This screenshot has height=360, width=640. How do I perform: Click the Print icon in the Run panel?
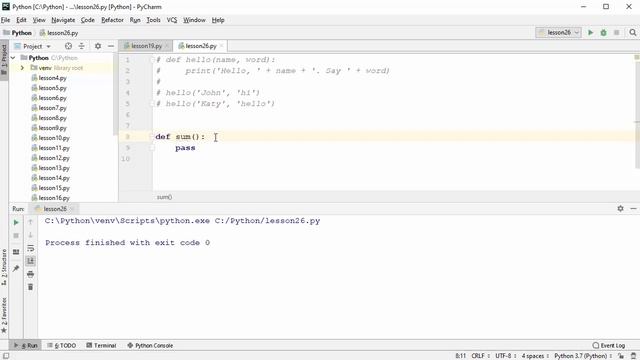click(31, 274)
